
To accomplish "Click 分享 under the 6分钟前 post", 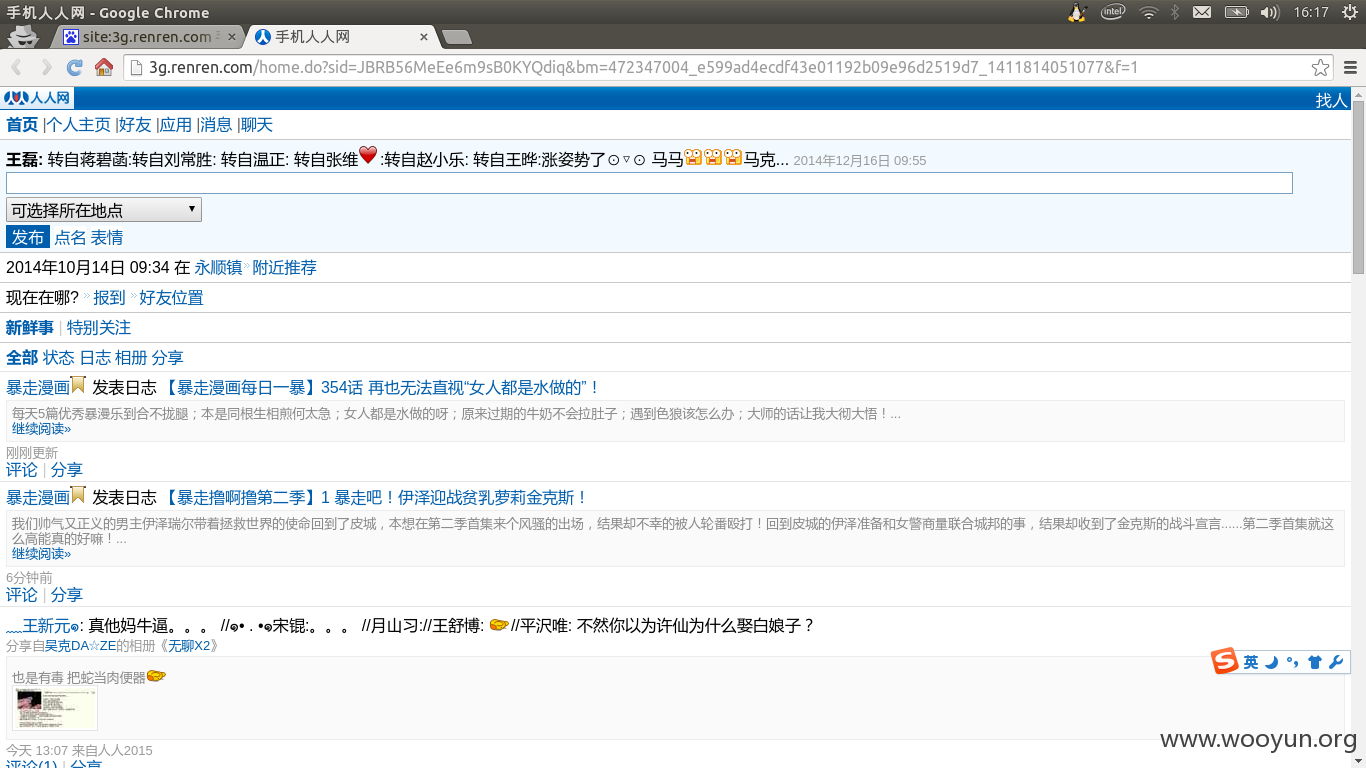I will pos(67,595).
